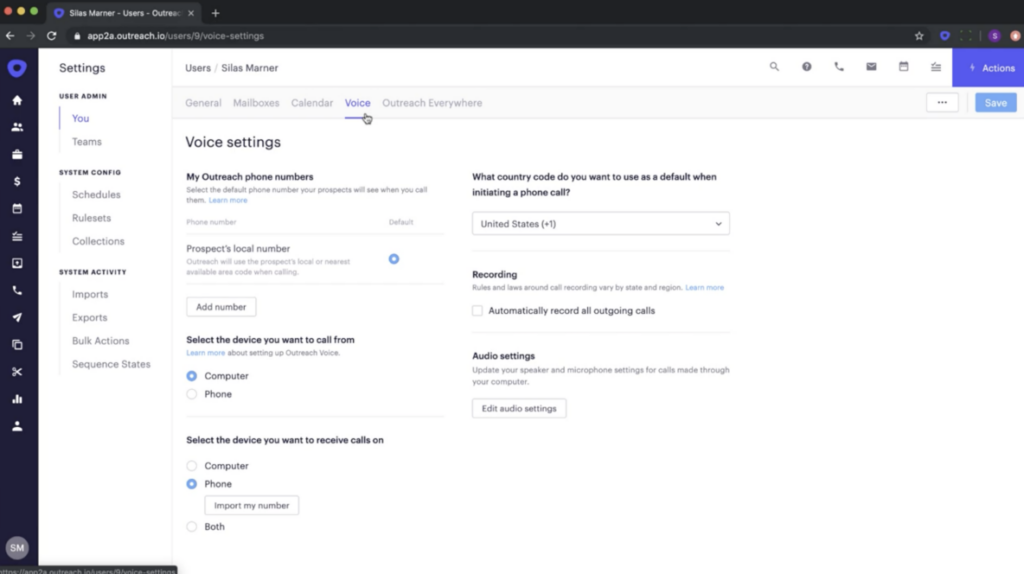This screenshot has height=574, width=1024.
Task: Select Both to receive calls on
Action: pyautogui.click(x=191, y=527)
